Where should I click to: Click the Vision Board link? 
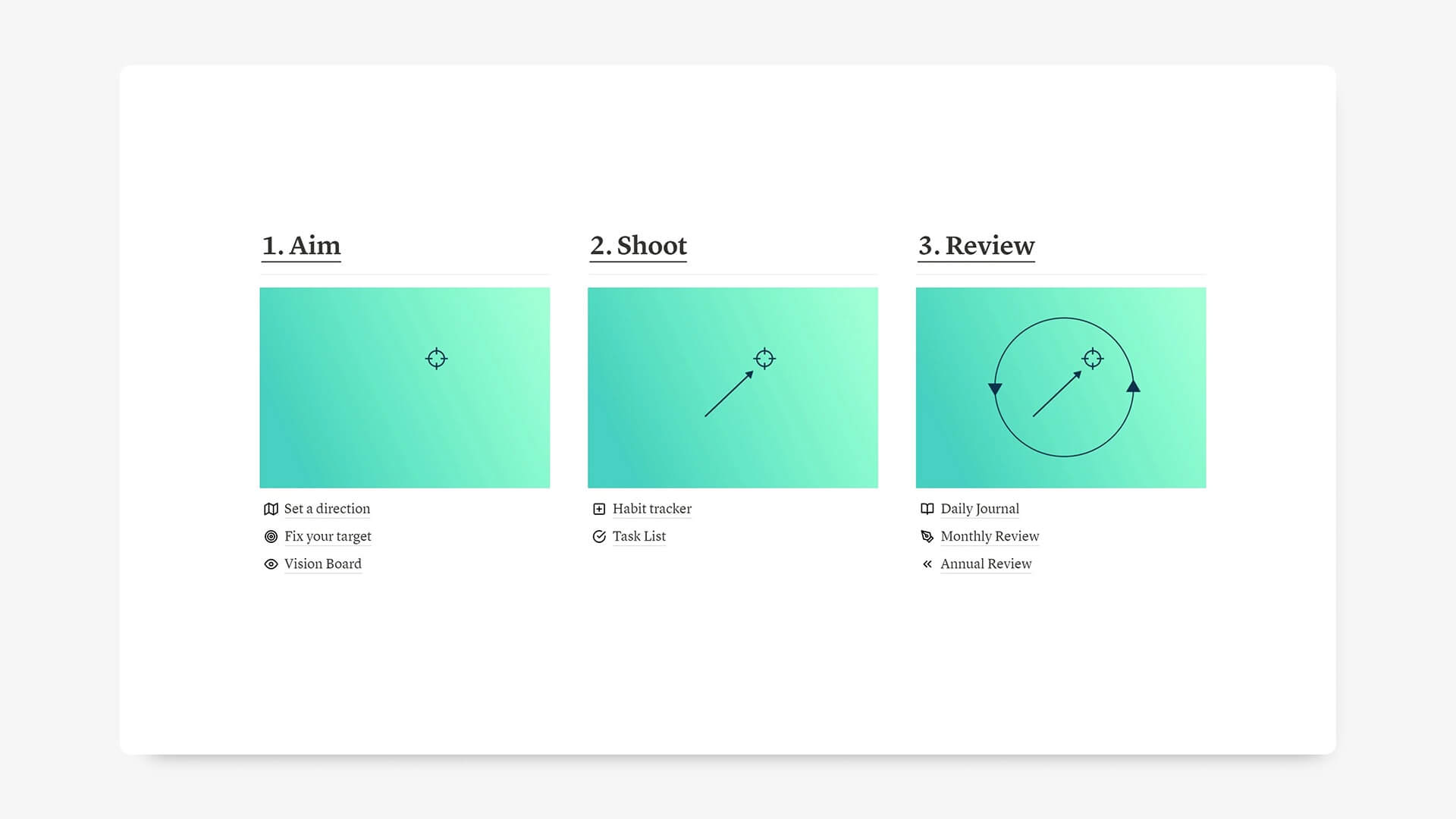[321, 563]
